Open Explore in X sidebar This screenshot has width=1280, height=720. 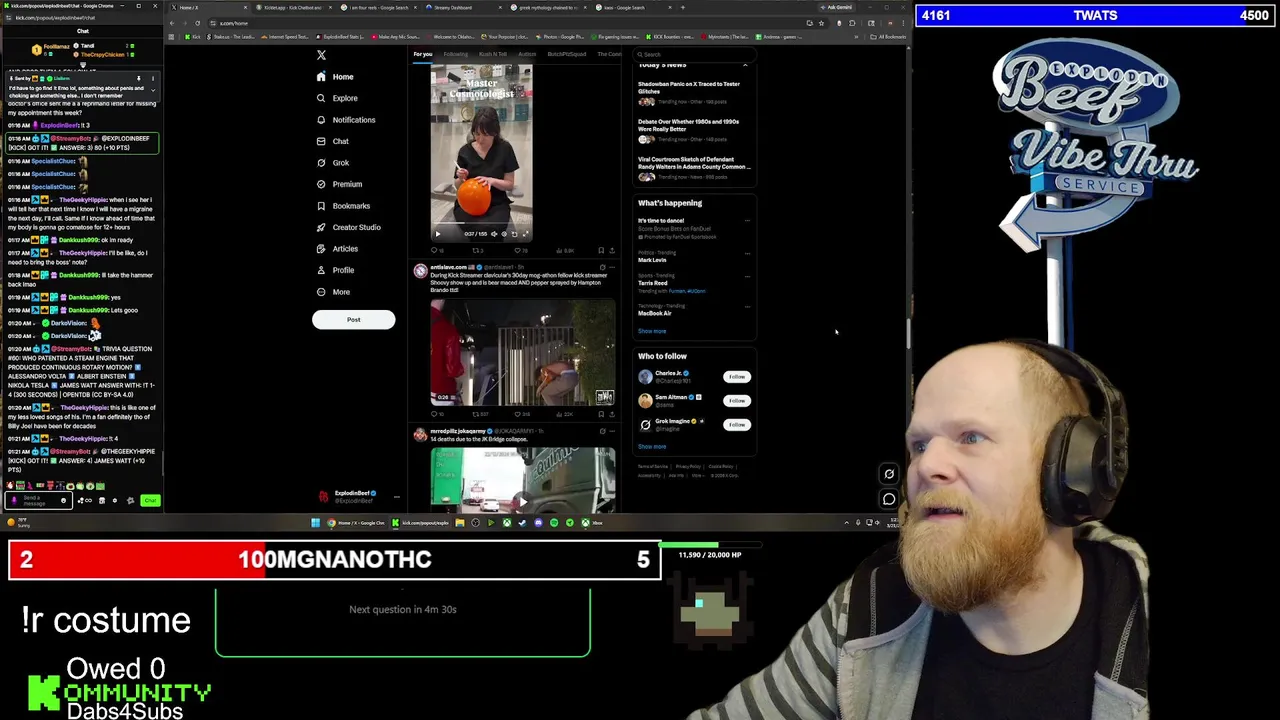tap(337, 98)
